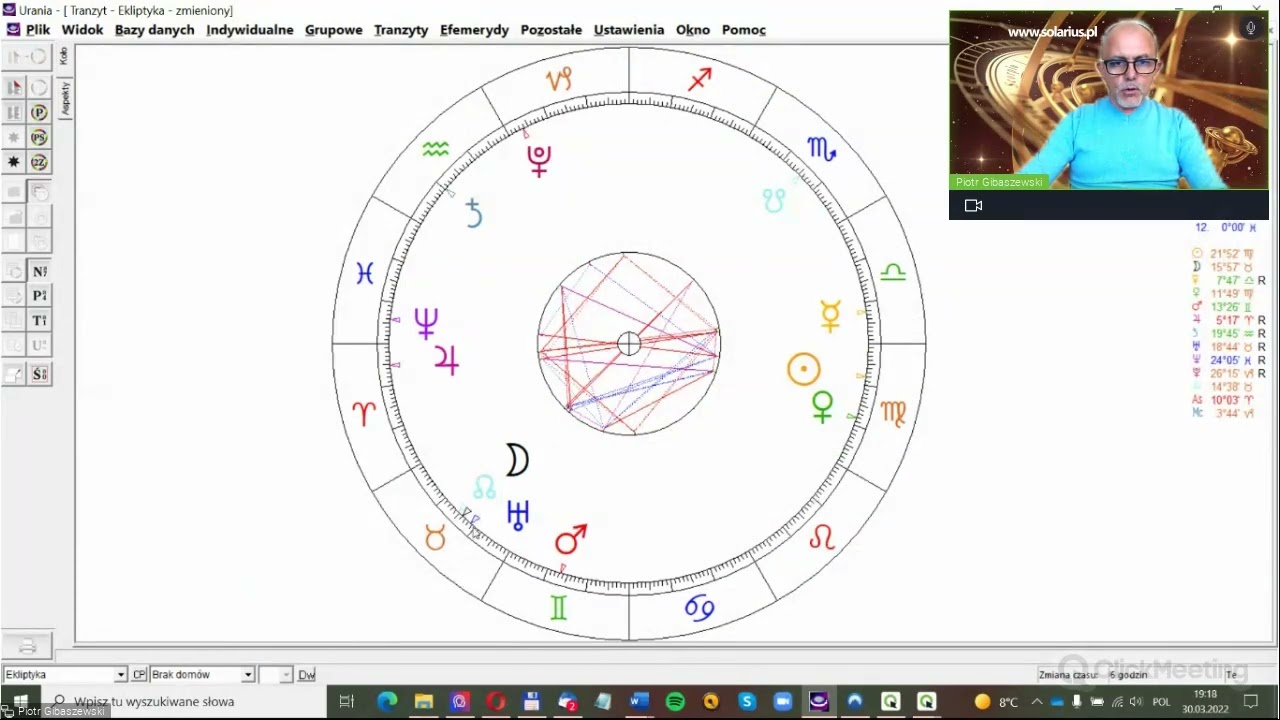Click the grayed U toolbar button
This screenshot has height=720, width=1280.
pyautogui.click(x=39, y=346)
